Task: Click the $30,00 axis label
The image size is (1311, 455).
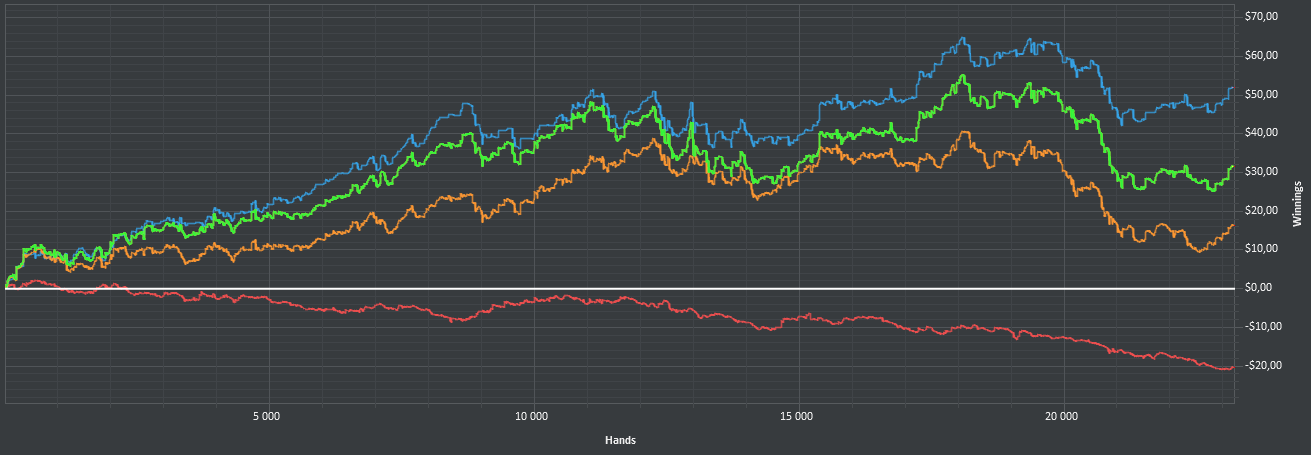Action: click(x=1261, y=171)
